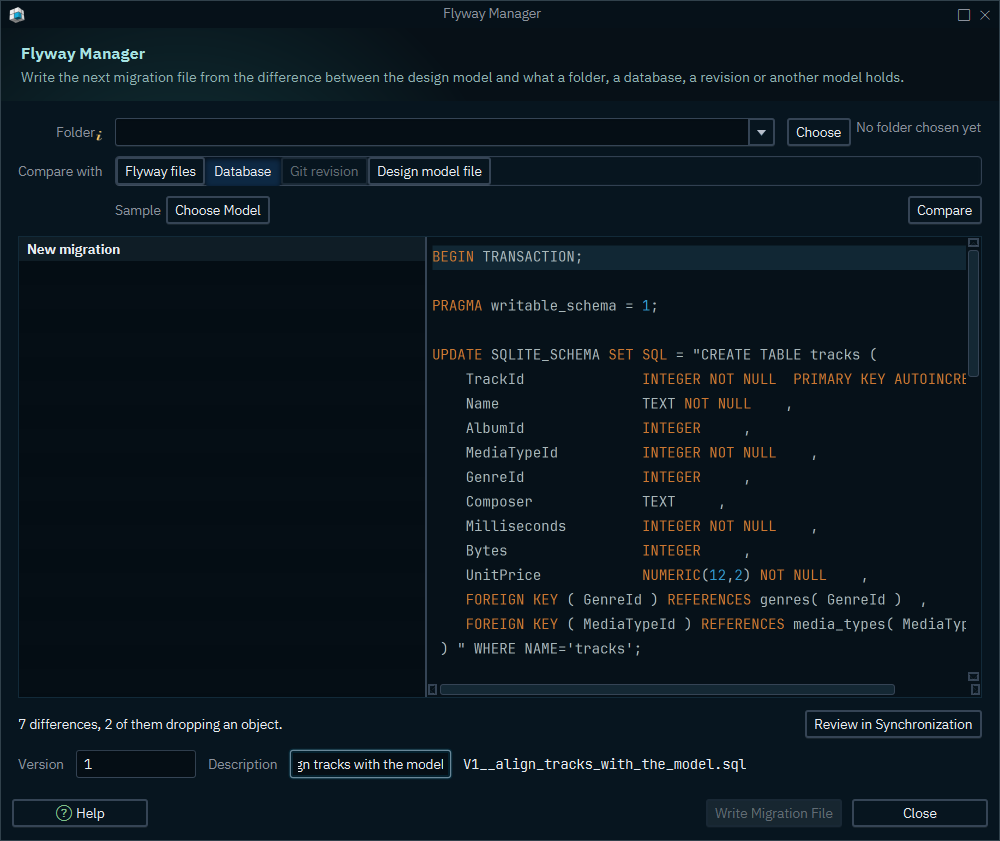Click the UPDATE SQLITE_SCHEMA line
Image resolution: width=1000 pixels, height=841 pixels.
point(654,355)
